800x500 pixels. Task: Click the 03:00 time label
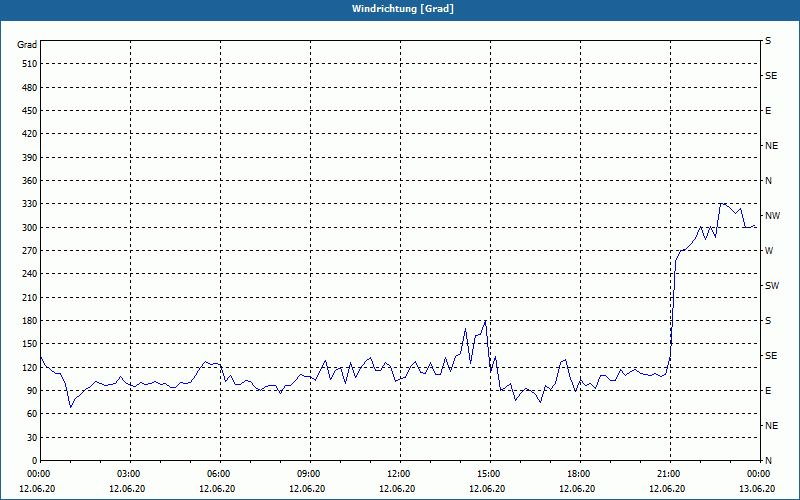(130, 474)
